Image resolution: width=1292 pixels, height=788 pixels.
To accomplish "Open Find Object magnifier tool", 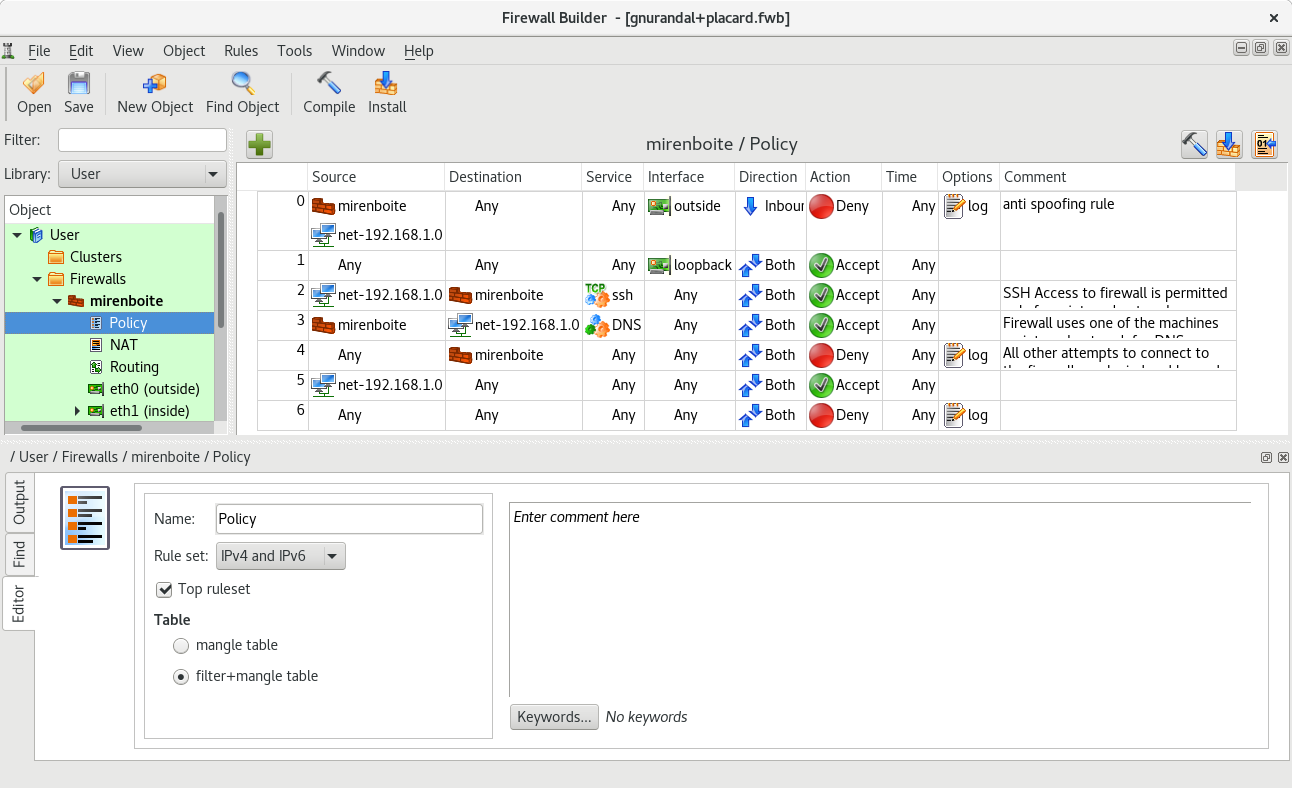I will coord(242,84).
